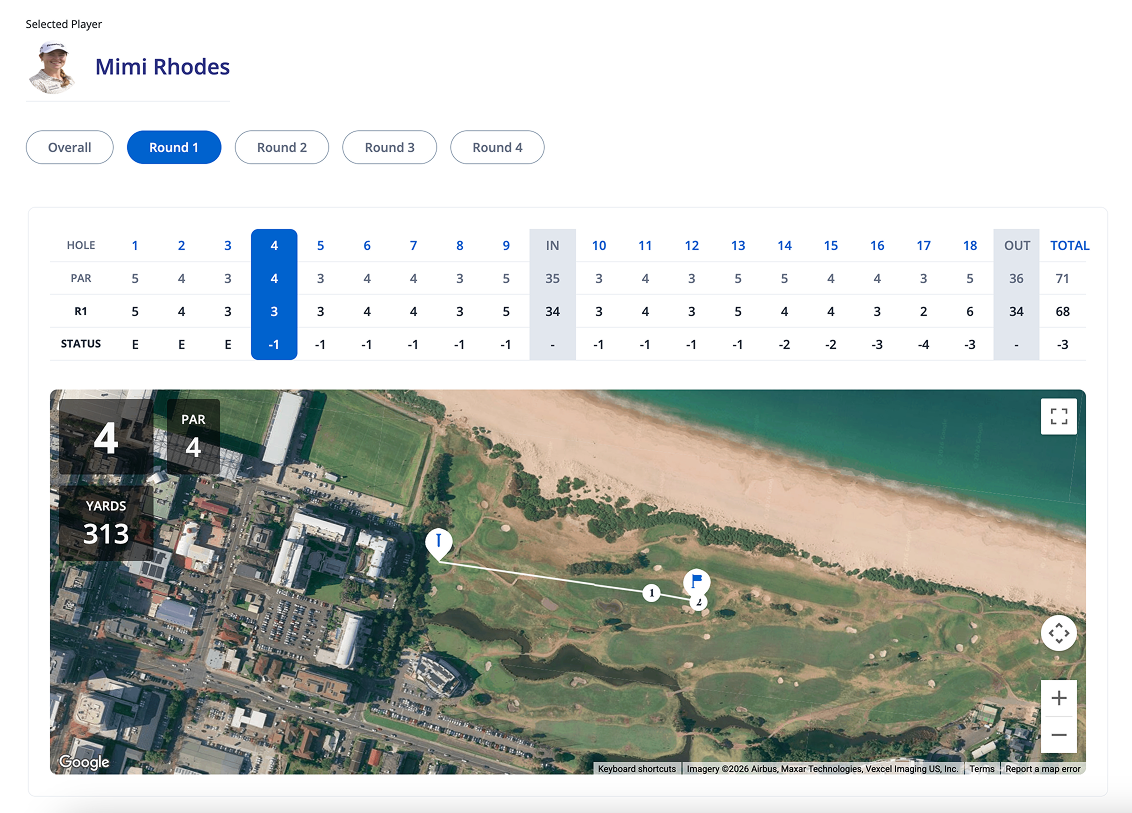
Task: Select shot marker 1 on map
Action: 651,593
